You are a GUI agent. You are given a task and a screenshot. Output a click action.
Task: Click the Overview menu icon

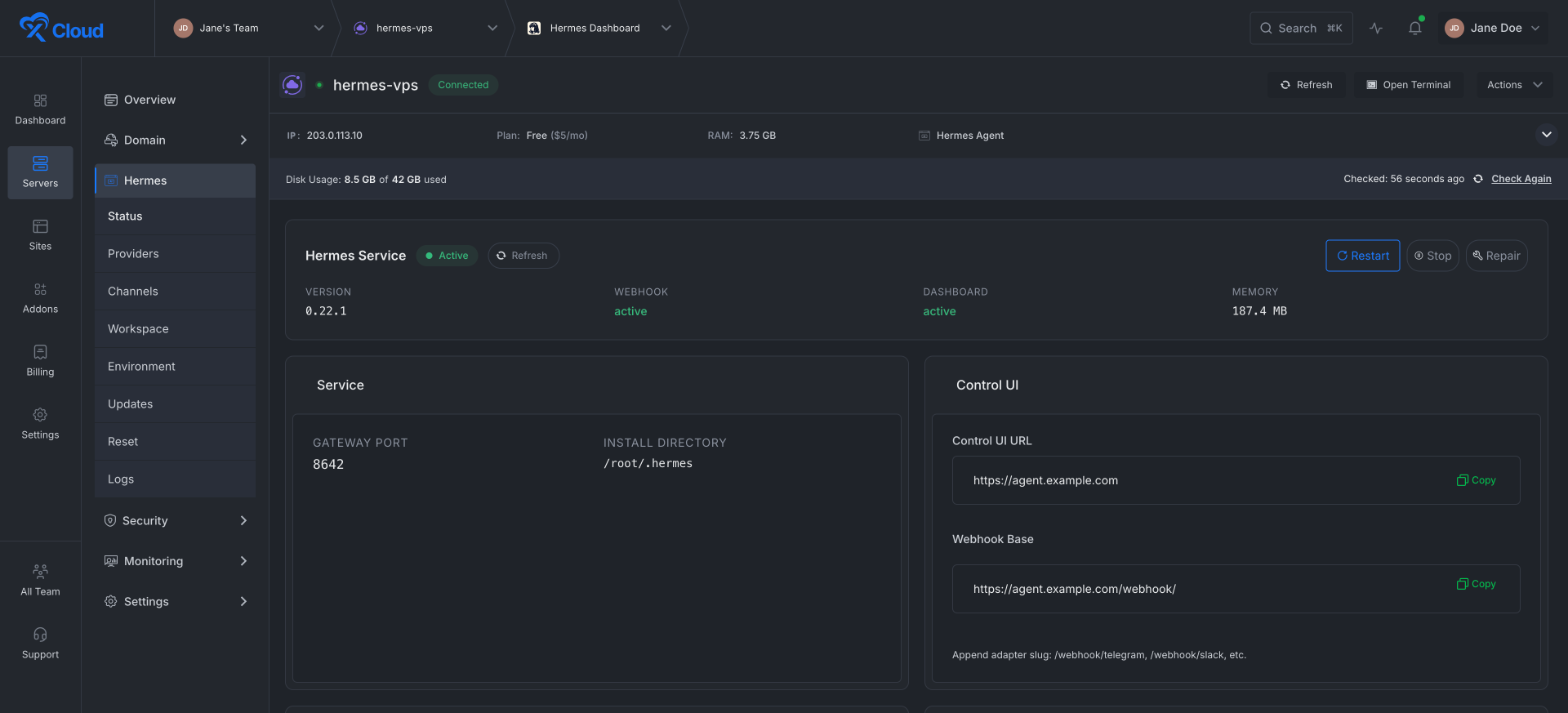point(111,100)
